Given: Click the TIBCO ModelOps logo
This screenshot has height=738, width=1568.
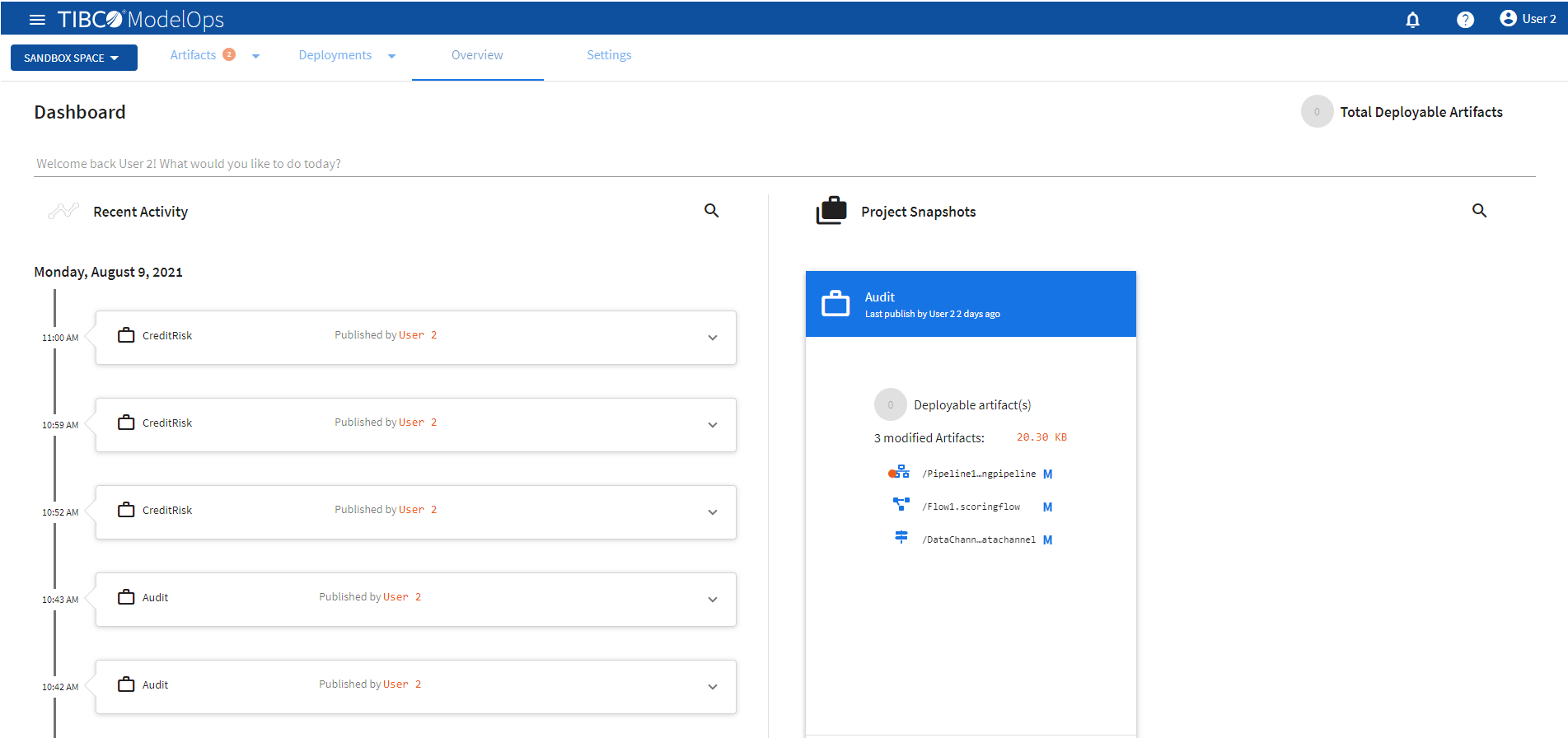Looking at the screenshot, I should tap(140, 19).
